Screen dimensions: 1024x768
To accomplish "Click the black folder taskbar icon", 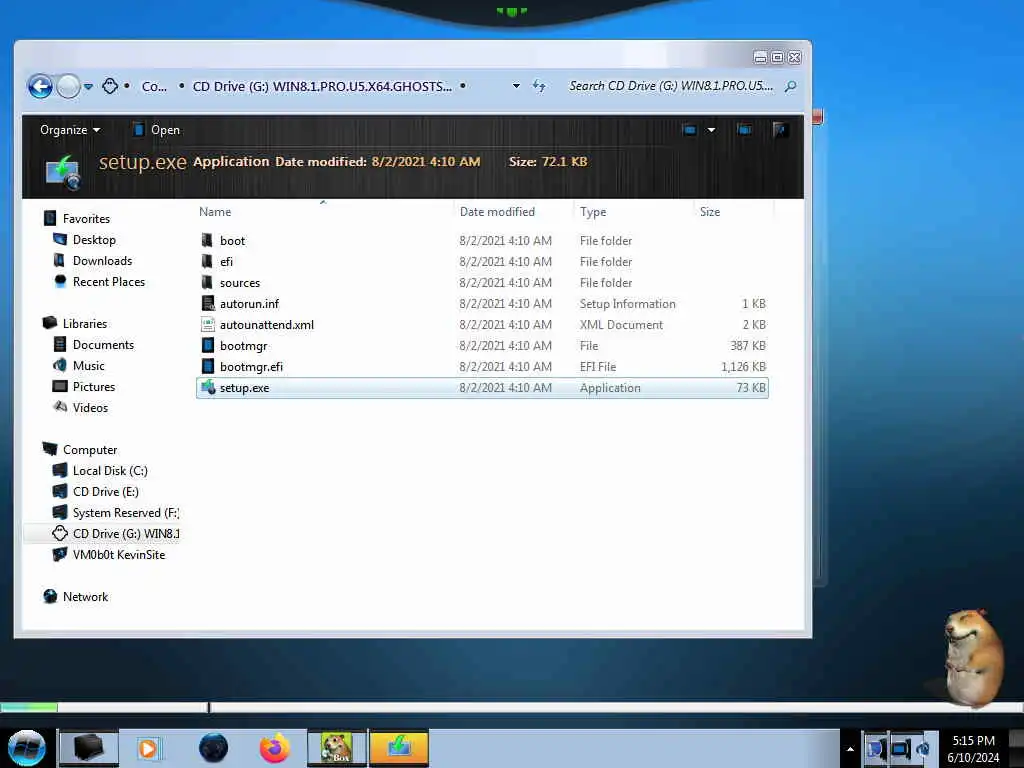I will (89, 748).
